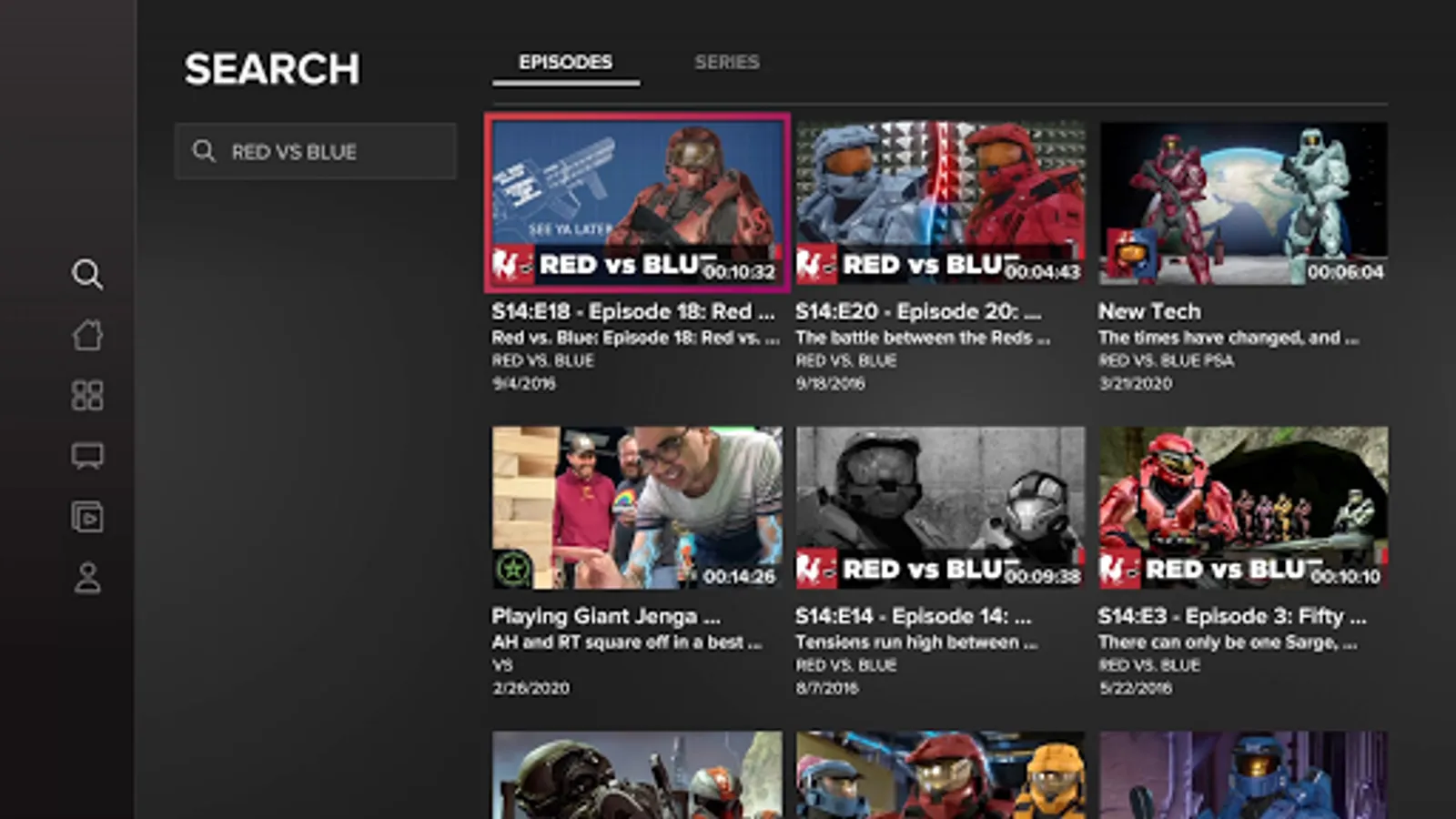Click the 'RED VS. BLUE PSA' series label
1456x819 pixels.
click(x=1167, y=360)
